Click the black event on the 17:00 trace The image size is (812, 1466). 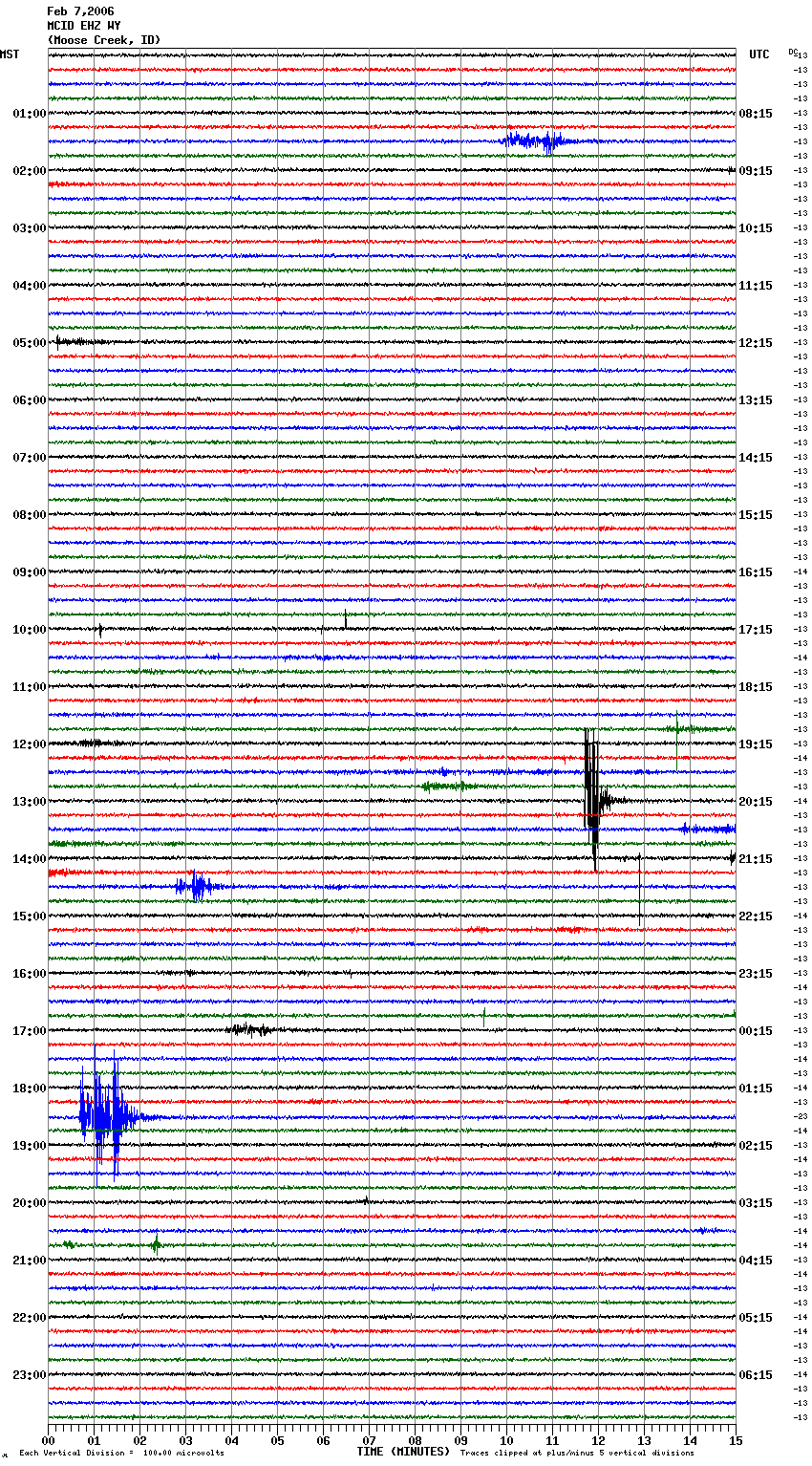[250, 1029]
